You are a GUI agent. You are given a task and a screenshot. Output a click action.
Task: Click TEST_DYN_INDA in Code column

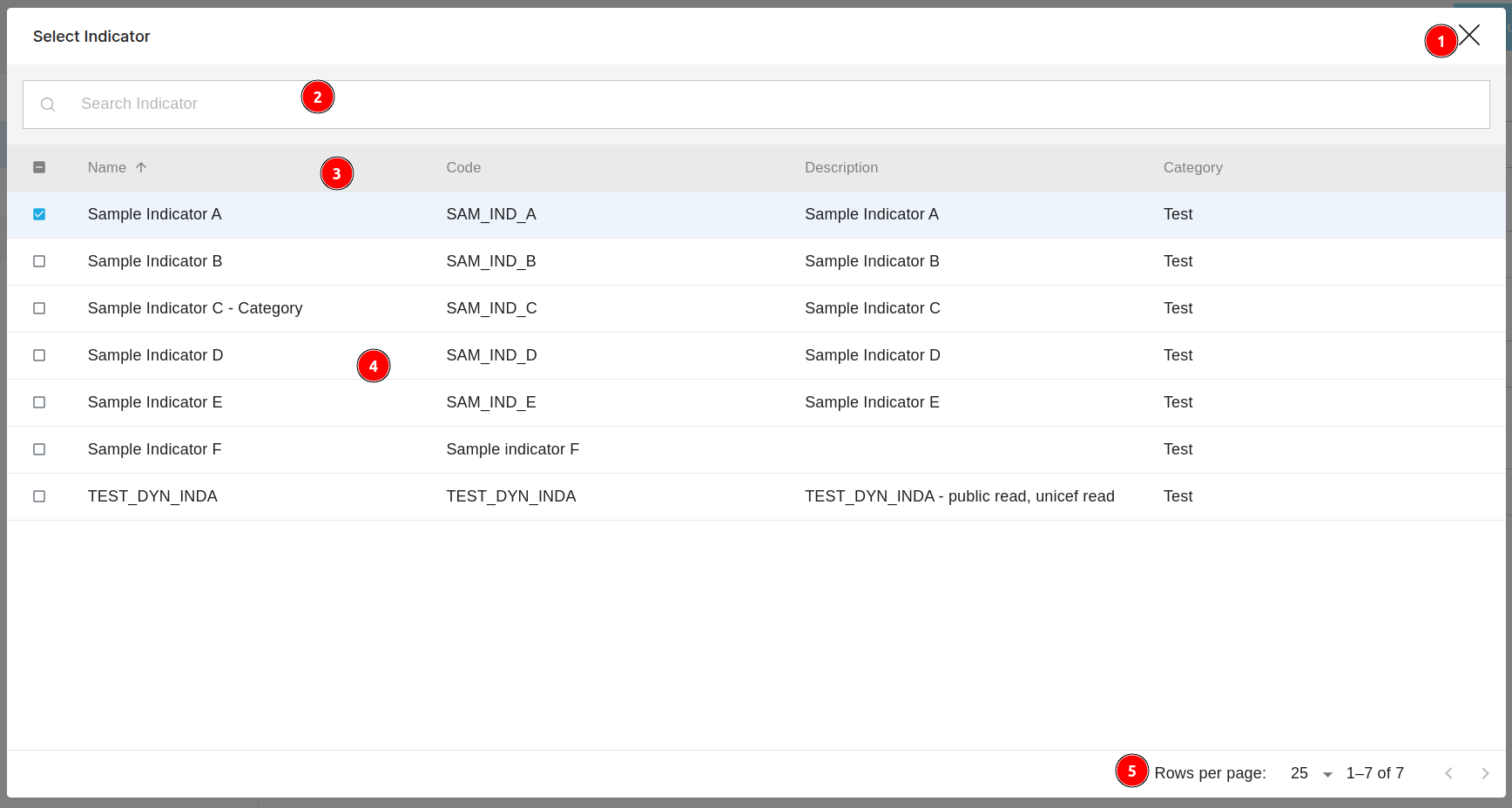[x=511, y=496]
